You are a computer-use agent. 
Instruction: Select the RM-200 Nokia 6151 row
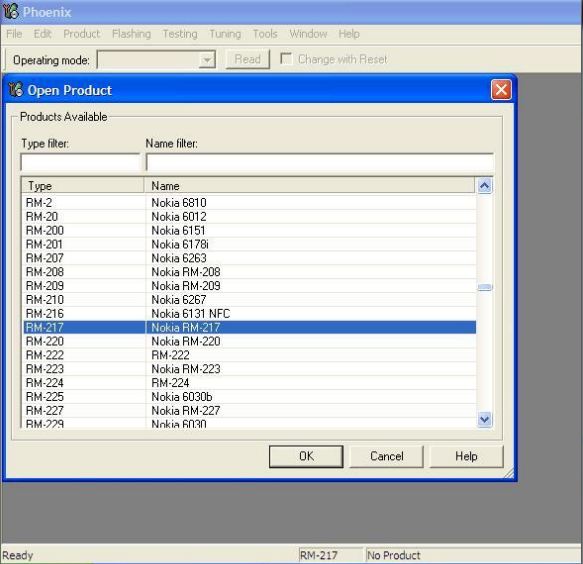(x=249, y=231)
